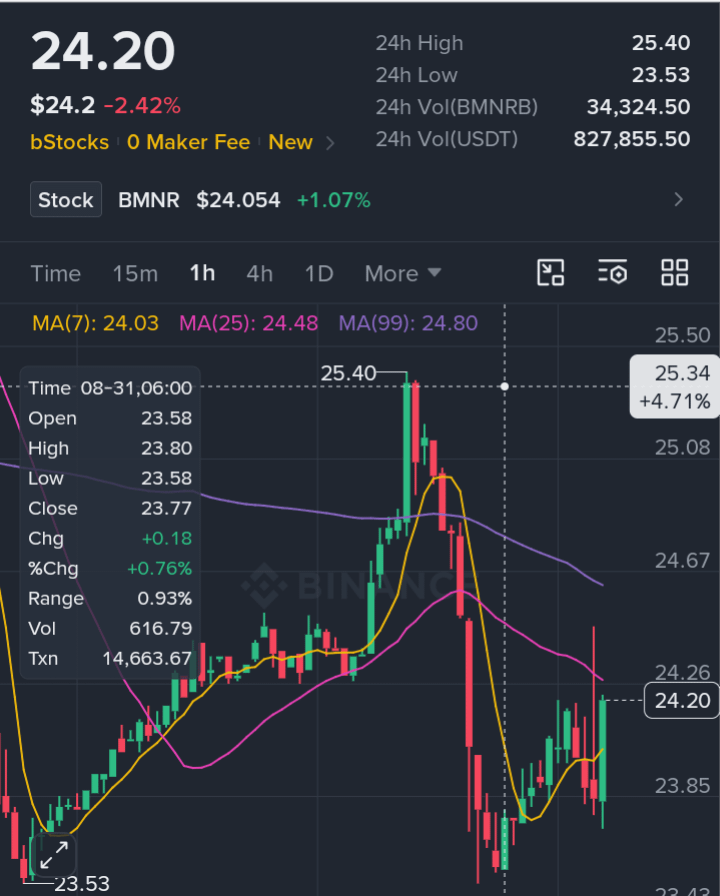Tap the Stock label button

point(66,199)
